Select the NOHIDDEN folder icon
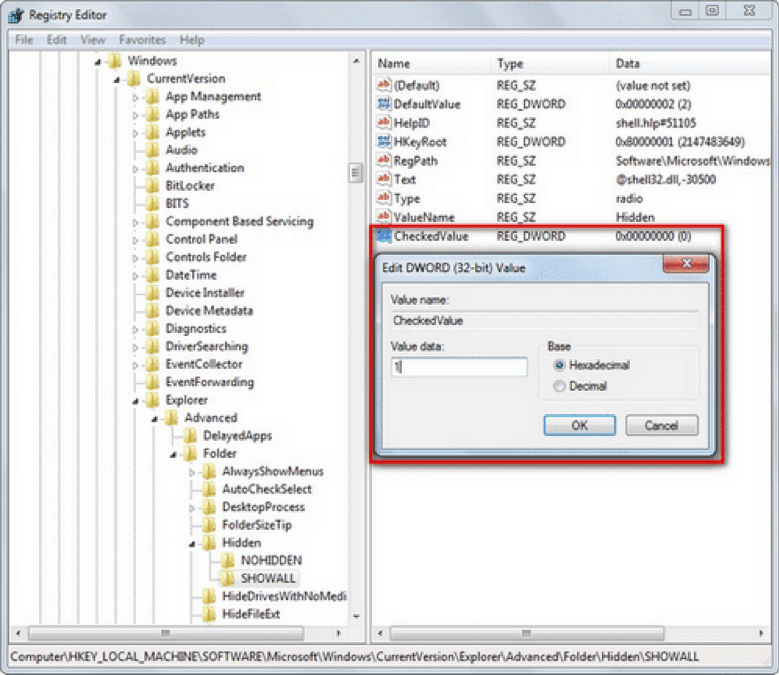The width and height of the screenshot is (779, 675). click(227, 560)
